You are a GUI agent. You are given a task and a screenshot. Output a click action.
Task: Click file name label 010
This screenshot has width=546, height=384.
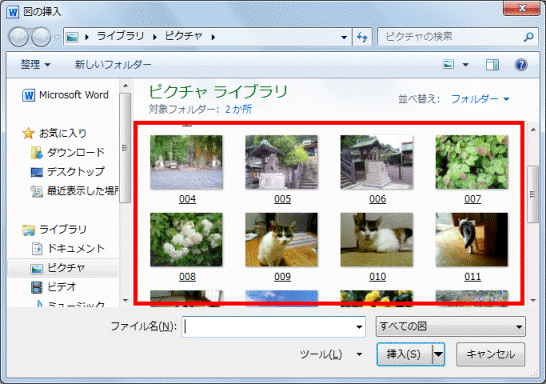click(377, 277)
